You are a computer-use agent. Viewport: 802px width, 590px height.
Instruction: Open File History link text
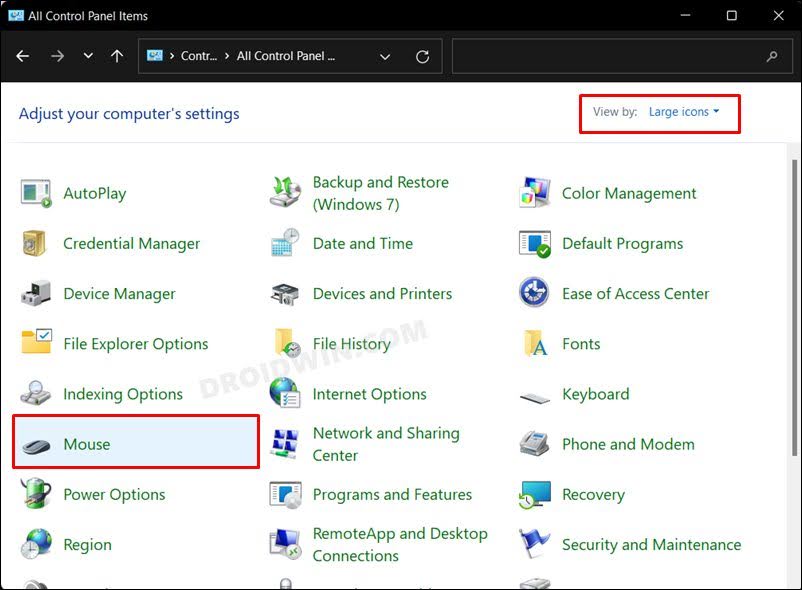pyautogui.click(x=351, y=344)
